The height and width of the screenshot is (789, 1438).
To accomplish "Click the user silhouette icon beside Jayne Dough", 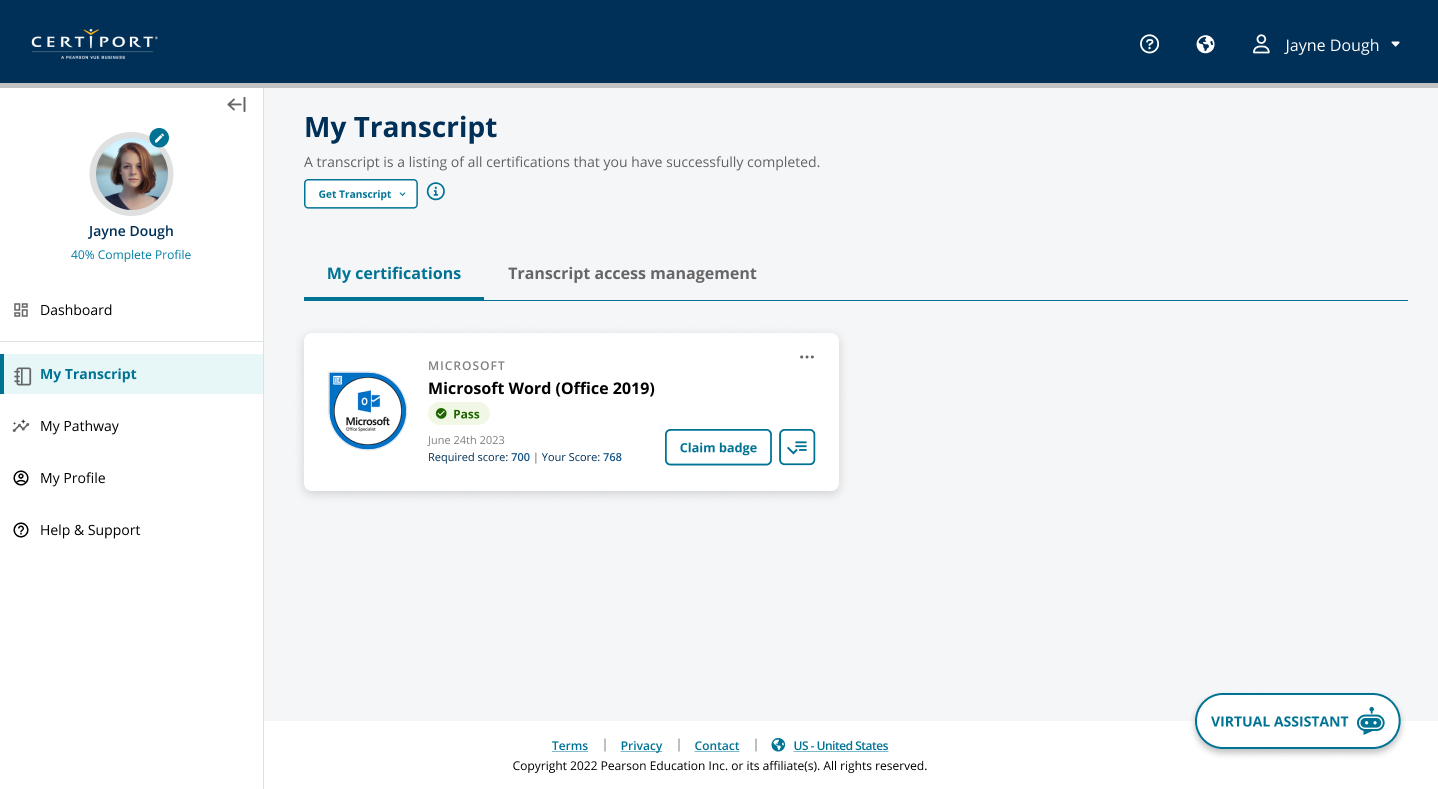I will click(x=1262, y=44).
